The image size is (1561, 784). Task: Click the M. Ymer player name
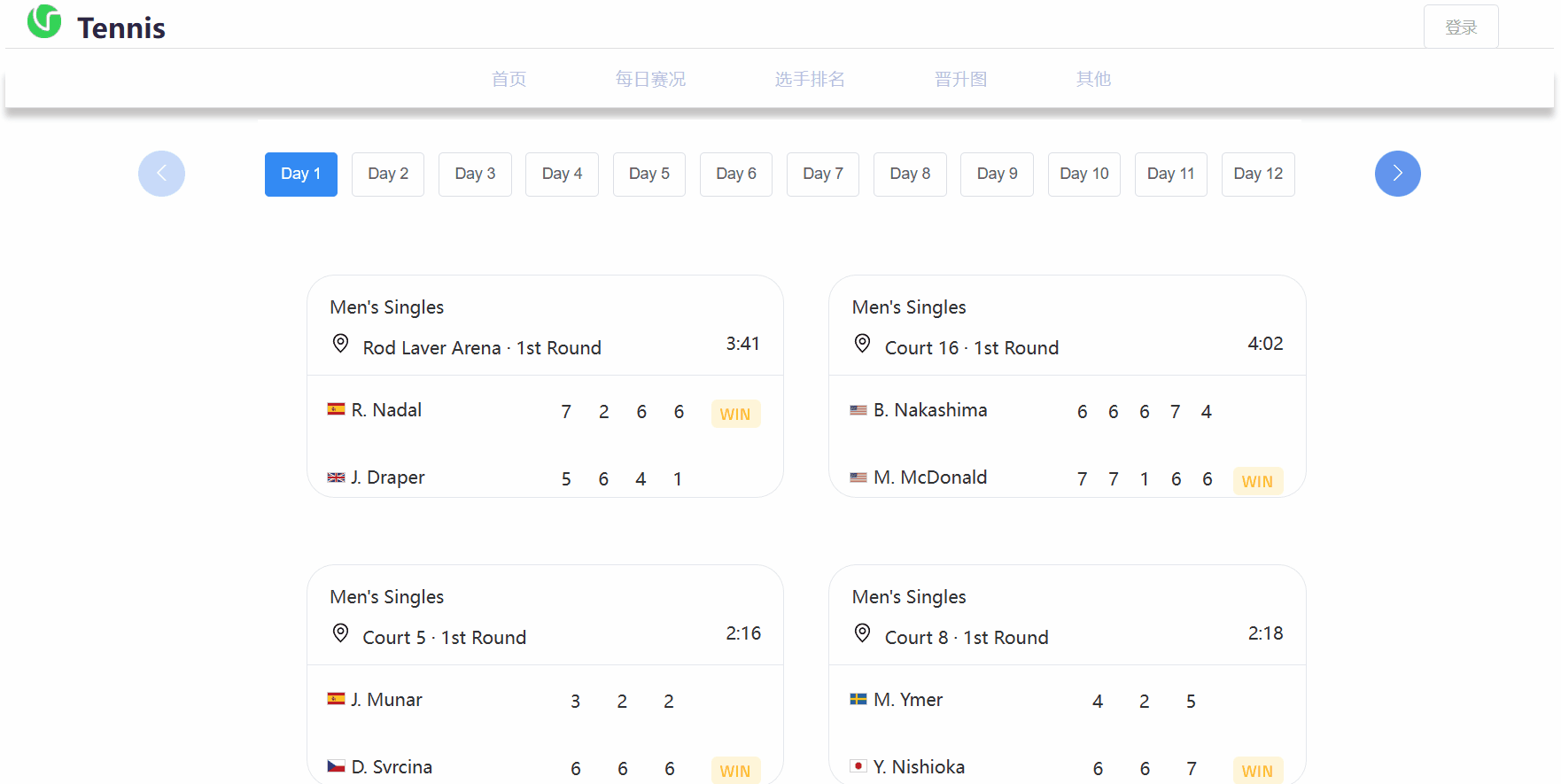tap(908, 700)
